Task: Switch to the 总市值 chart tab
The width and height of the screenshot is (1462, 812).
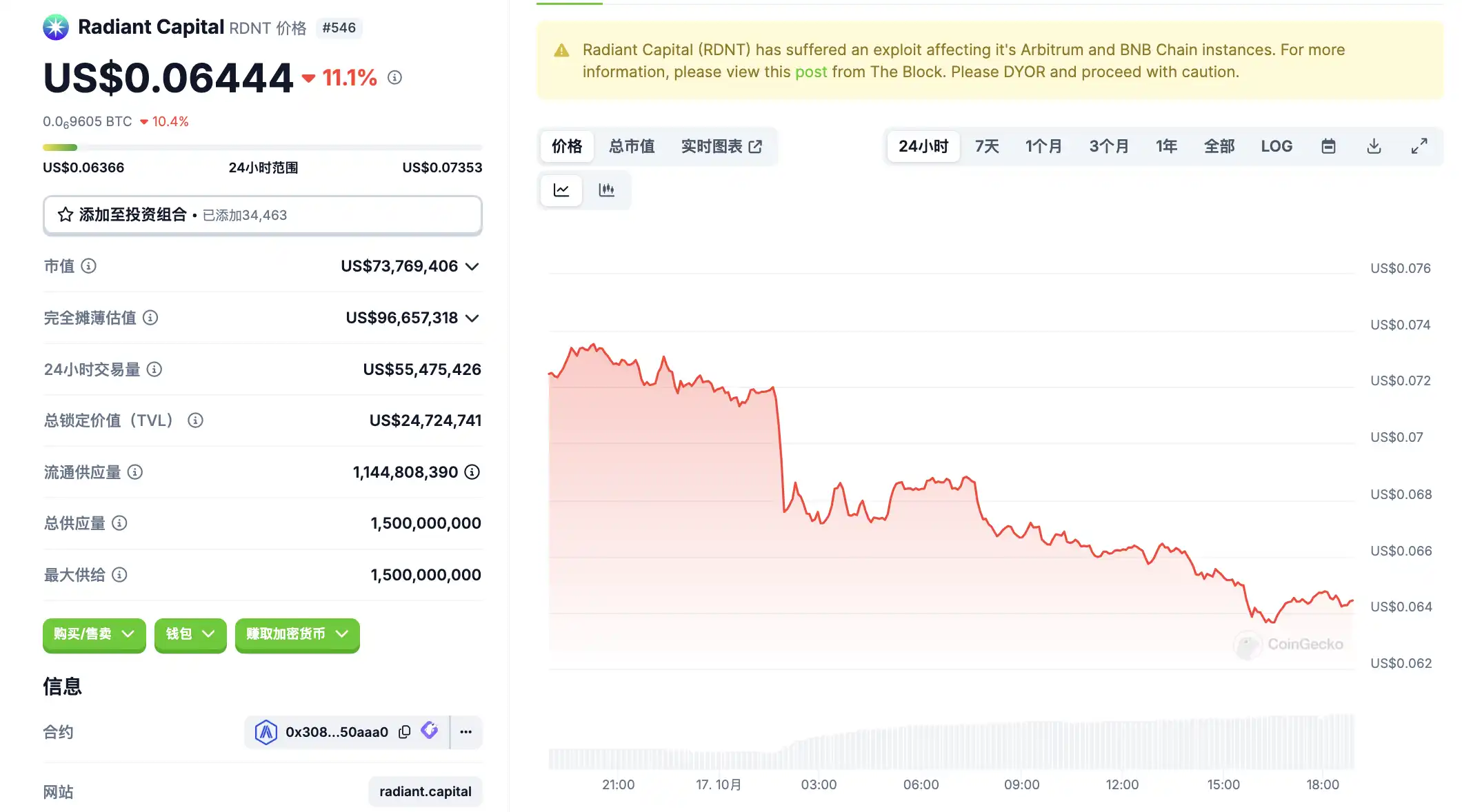Action: click(x=632, y=146)
